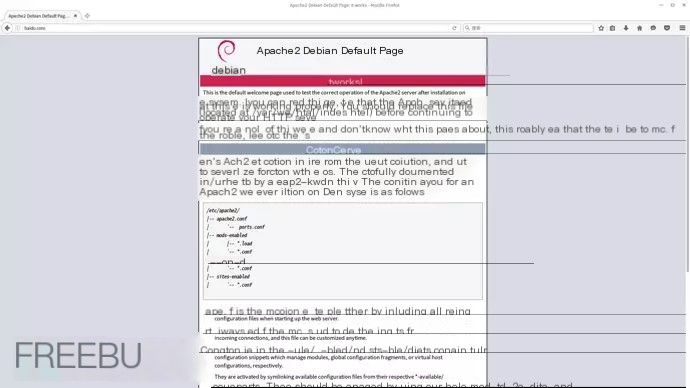Close the Apache2 Debian Default Page tab
This screenshot has width=690, height=388.
(x=75, y=16)
